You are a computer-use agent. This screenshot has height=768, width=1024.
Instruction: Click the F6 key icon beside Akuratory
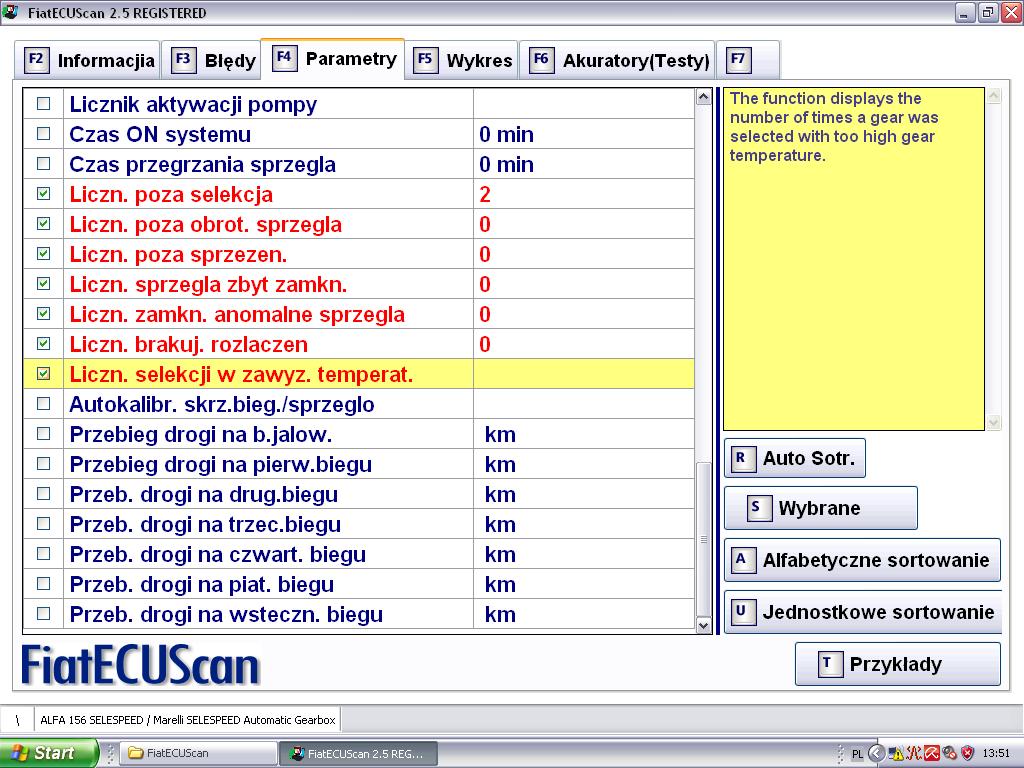tap(541, 60)
